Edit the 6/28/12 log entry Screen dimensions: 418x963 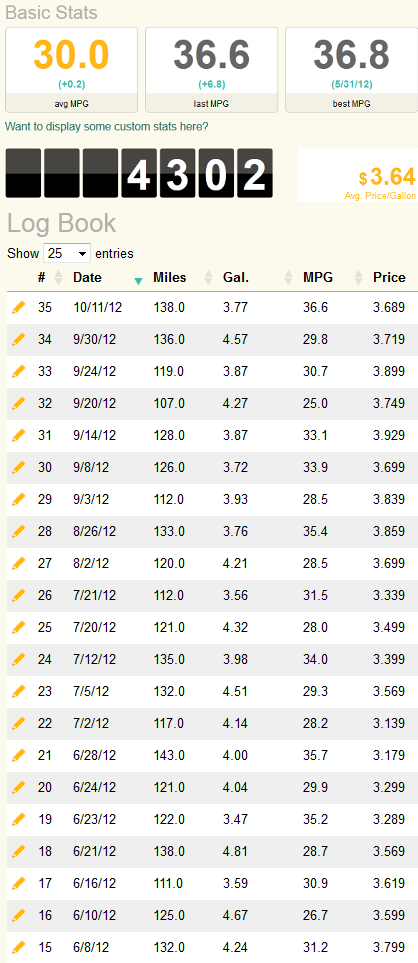[x=19, y=755]
